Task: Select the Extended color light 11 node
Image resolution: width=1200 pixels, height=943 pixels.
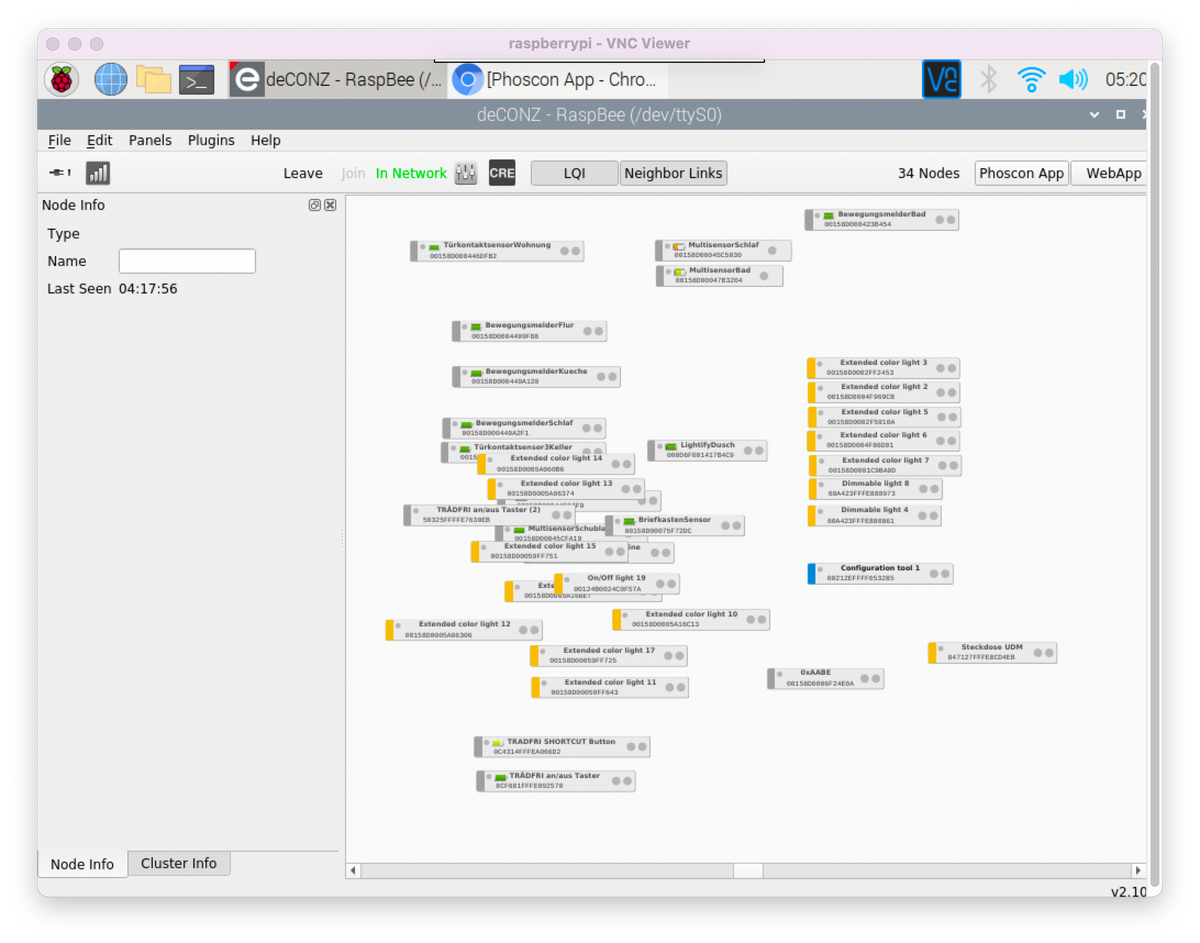Action: click(610, 687)
